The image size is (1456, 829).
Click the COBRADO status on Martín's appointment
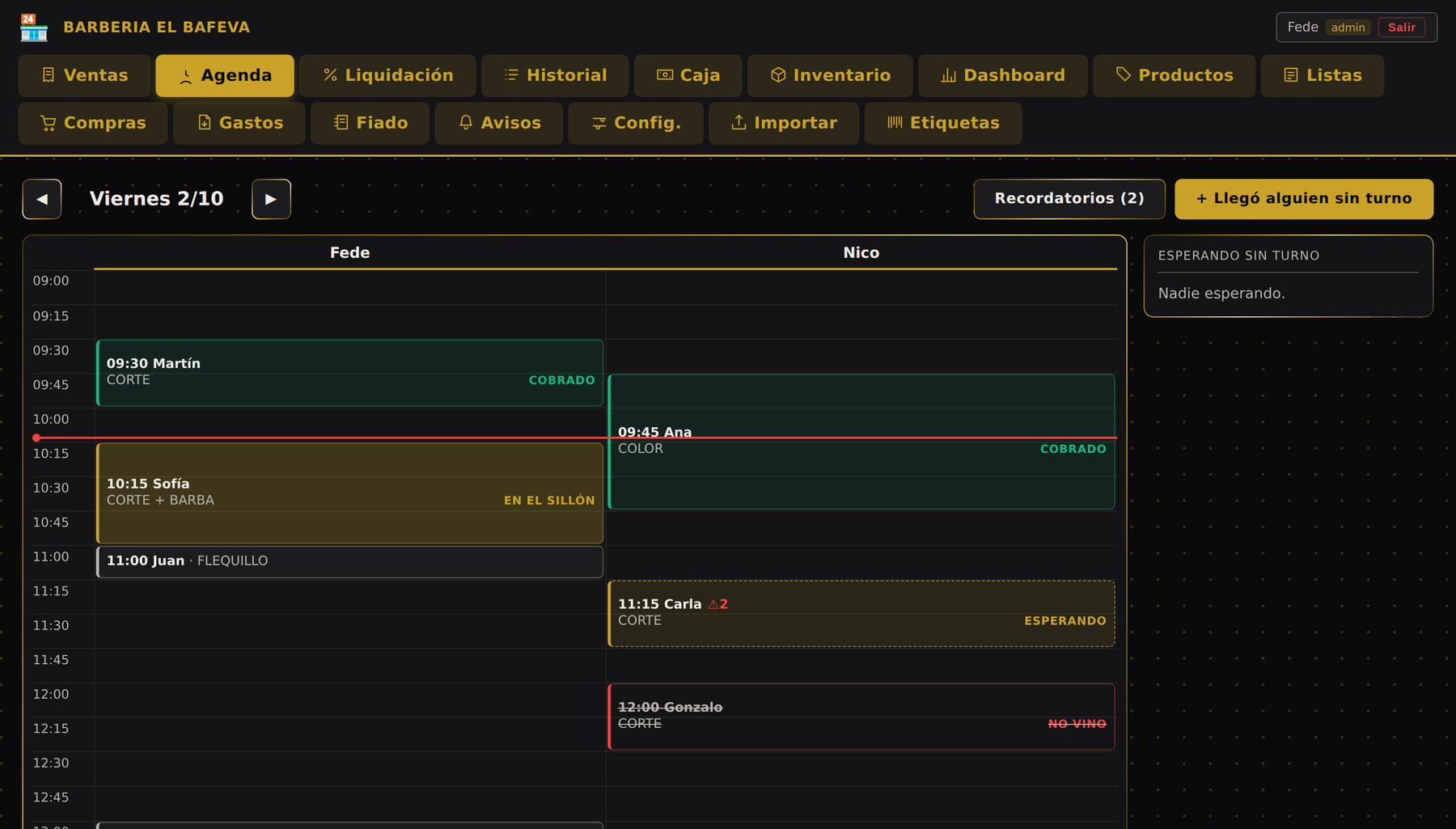pyautogui.click(x=561, y=380)
